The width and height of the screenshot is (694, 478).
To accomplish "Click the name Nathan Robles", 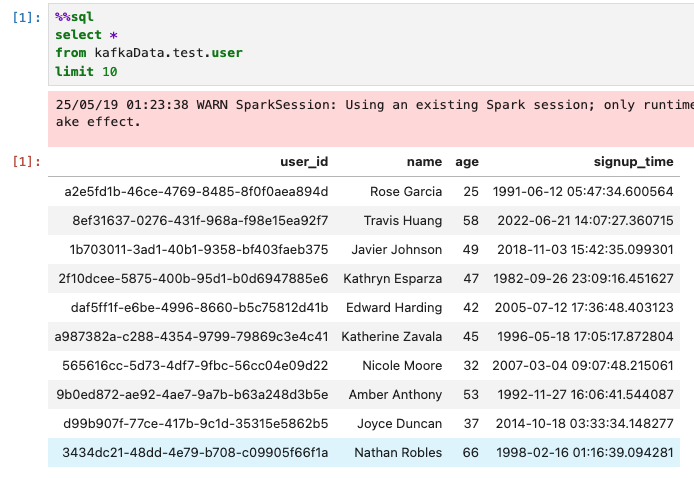I will 398,452.
